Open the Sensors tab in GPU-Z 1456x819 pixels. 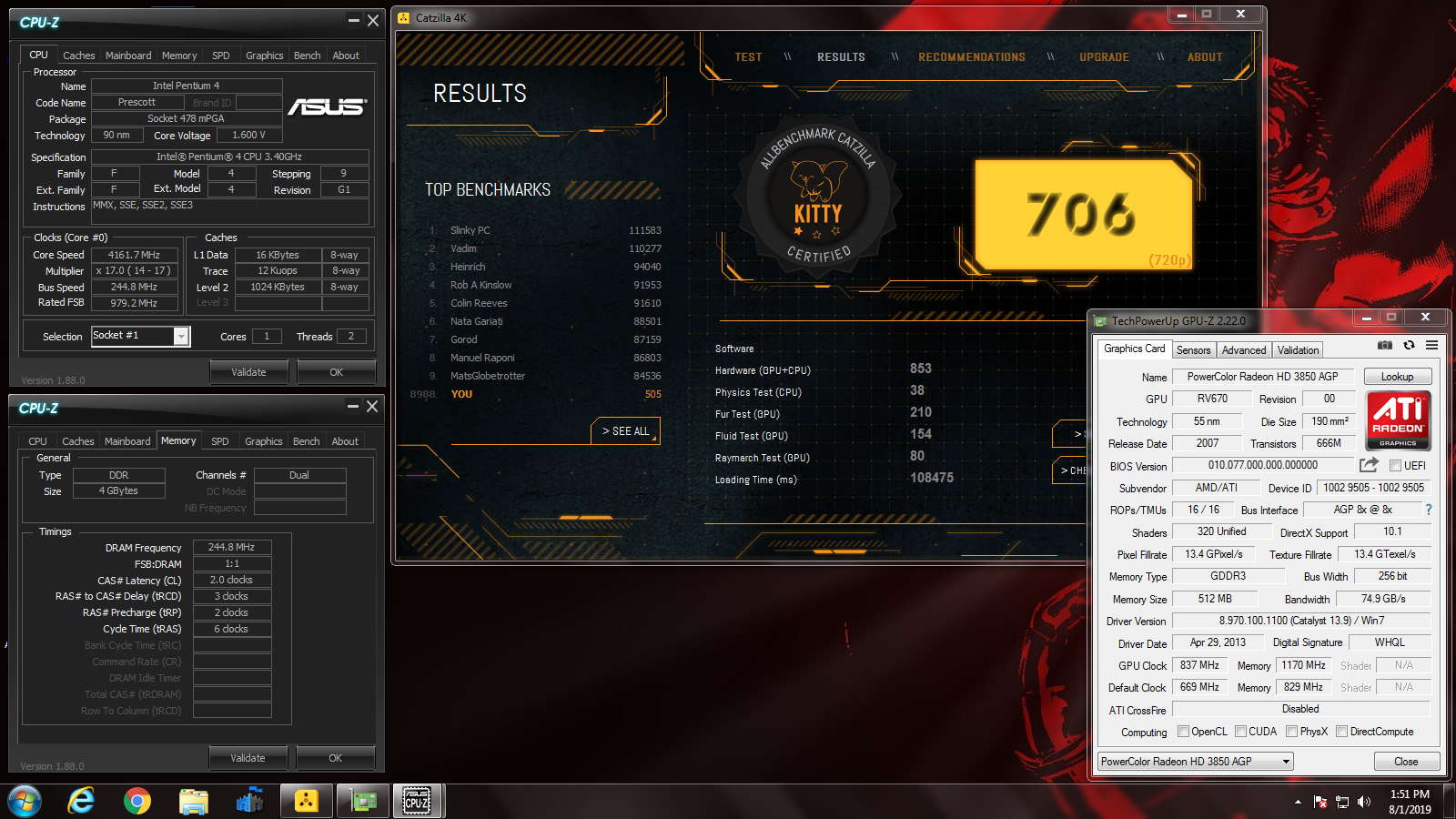1193,350
